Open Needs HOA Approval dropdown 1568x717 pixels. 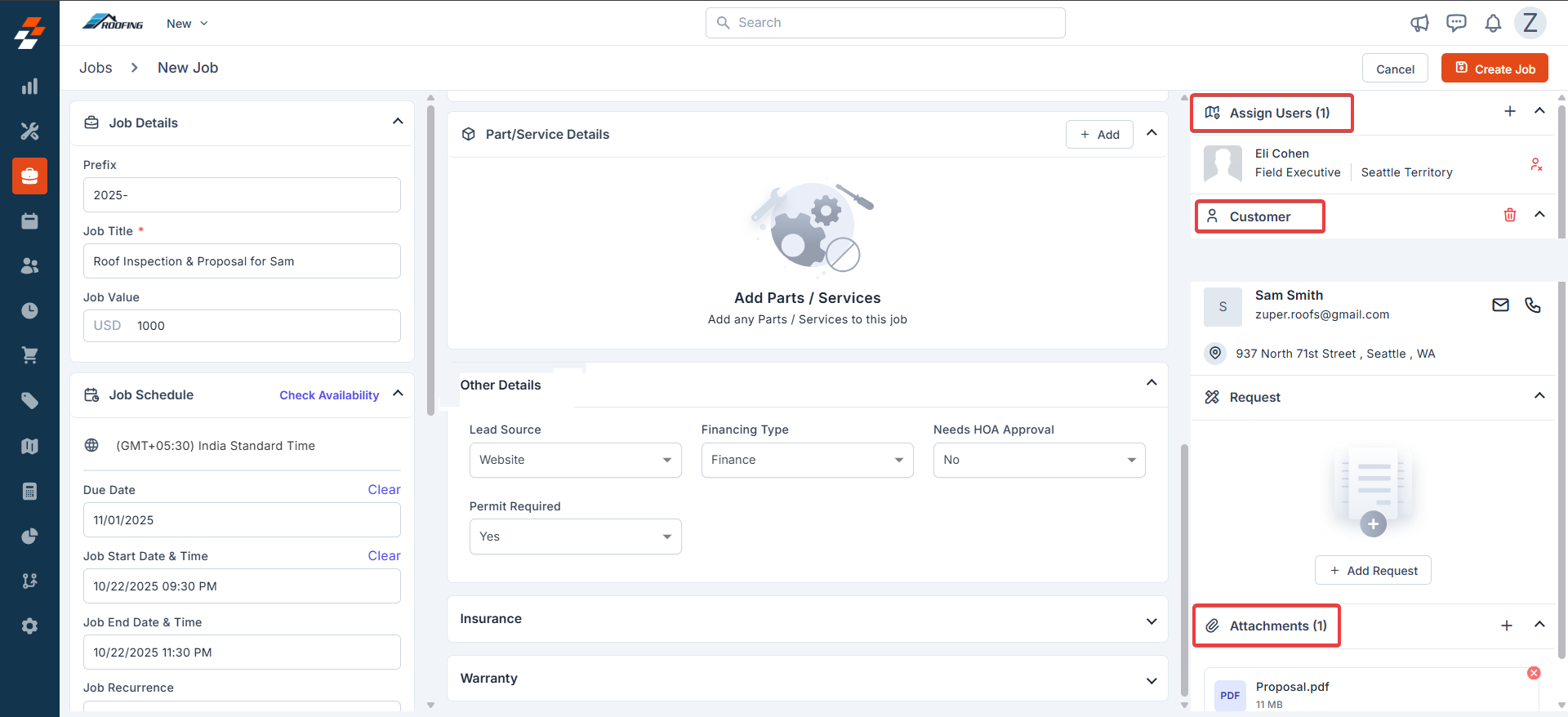click(x=1039, y=460)
